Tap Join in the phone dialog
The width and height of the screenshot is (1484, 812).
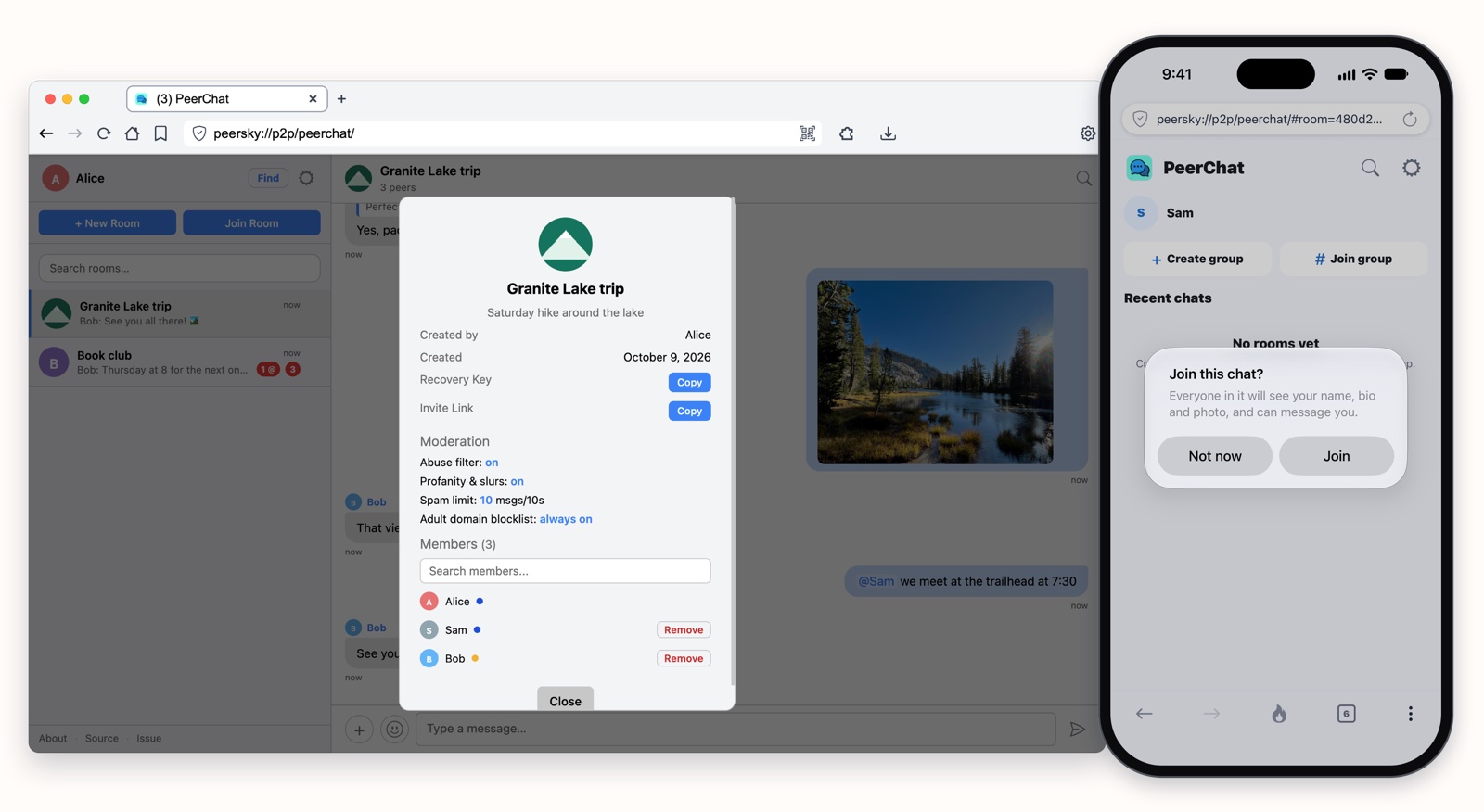point(1337,456)
